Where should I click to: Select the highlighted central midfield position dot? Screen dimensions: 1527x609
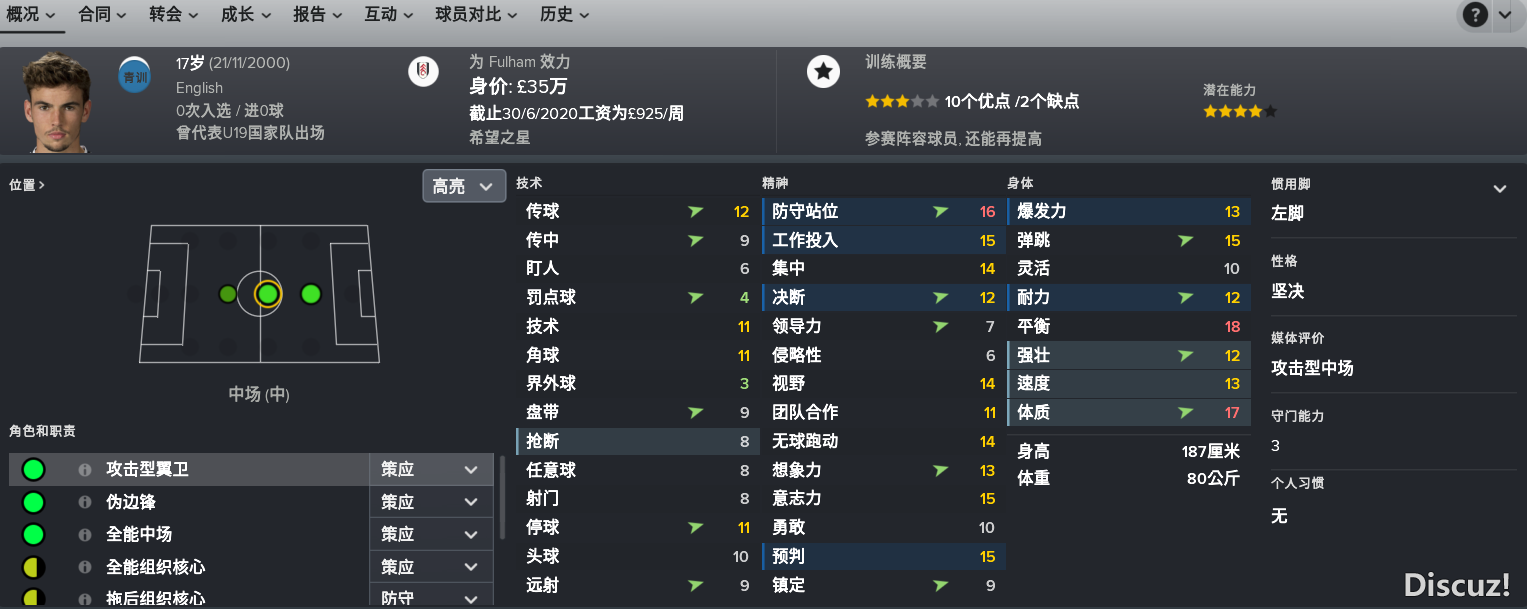pyautogui.click(x=267, y=294)
